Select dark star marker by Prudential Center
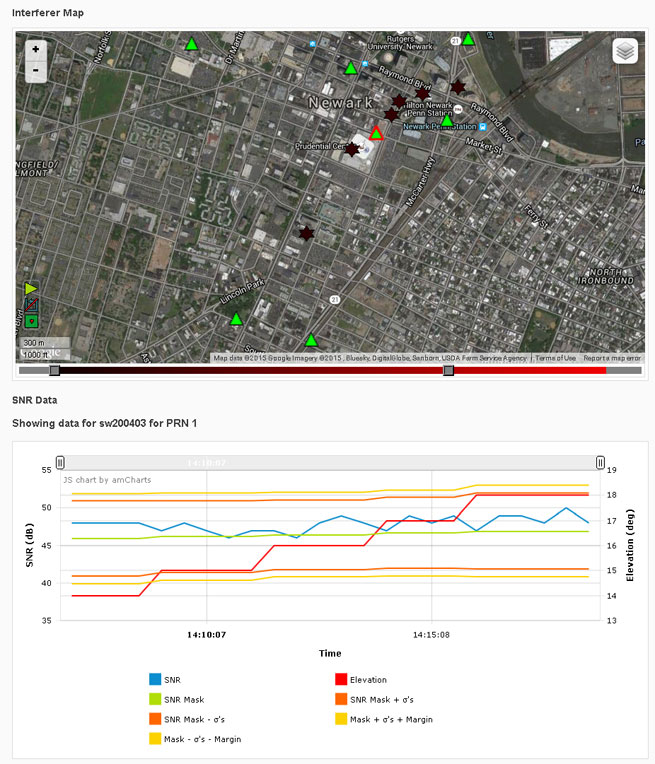The width and height of the screenshot is (655, 764). point(352,149)
